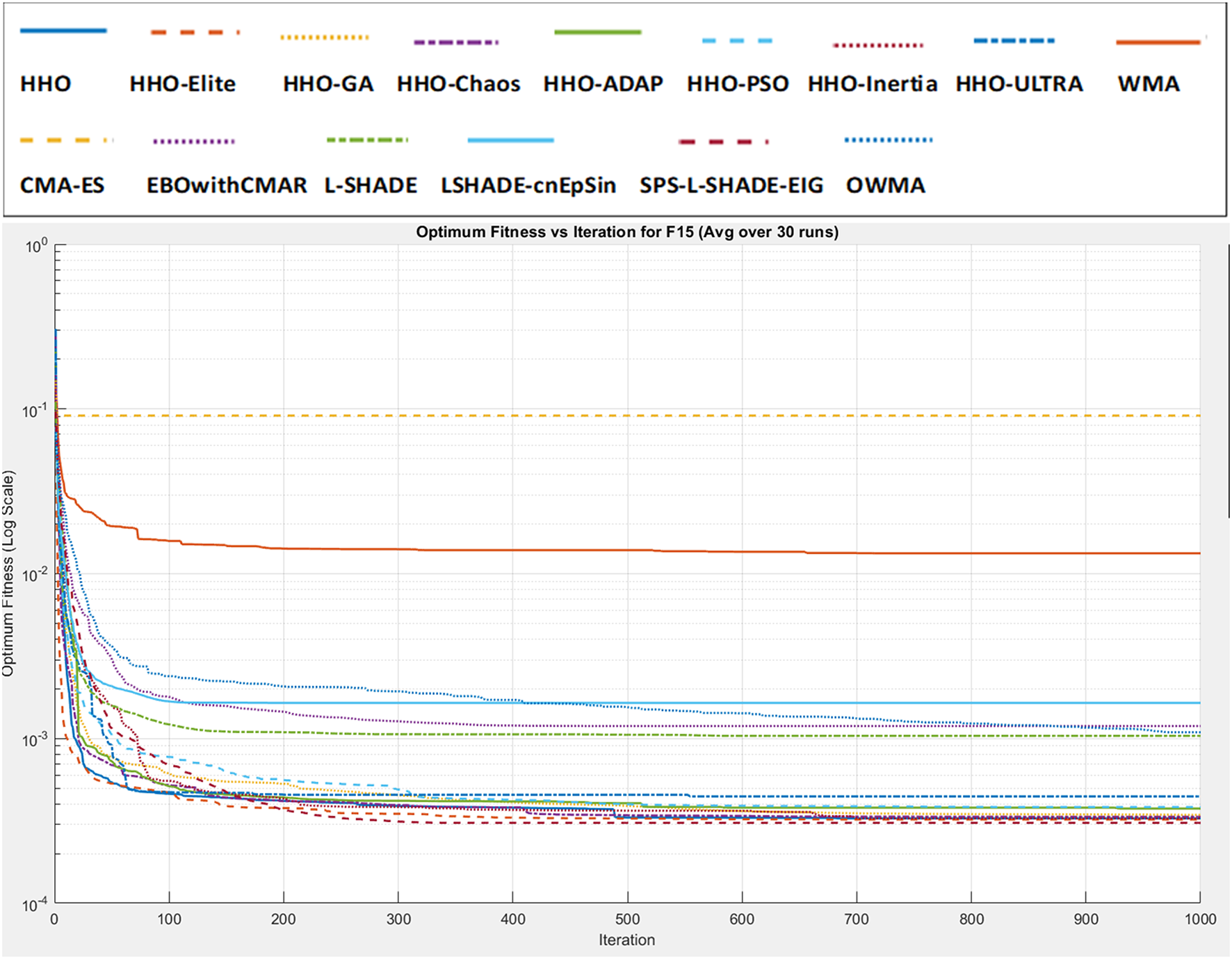
Task: Click the 500 tick on the x-axis
Action: pos(627,919)
